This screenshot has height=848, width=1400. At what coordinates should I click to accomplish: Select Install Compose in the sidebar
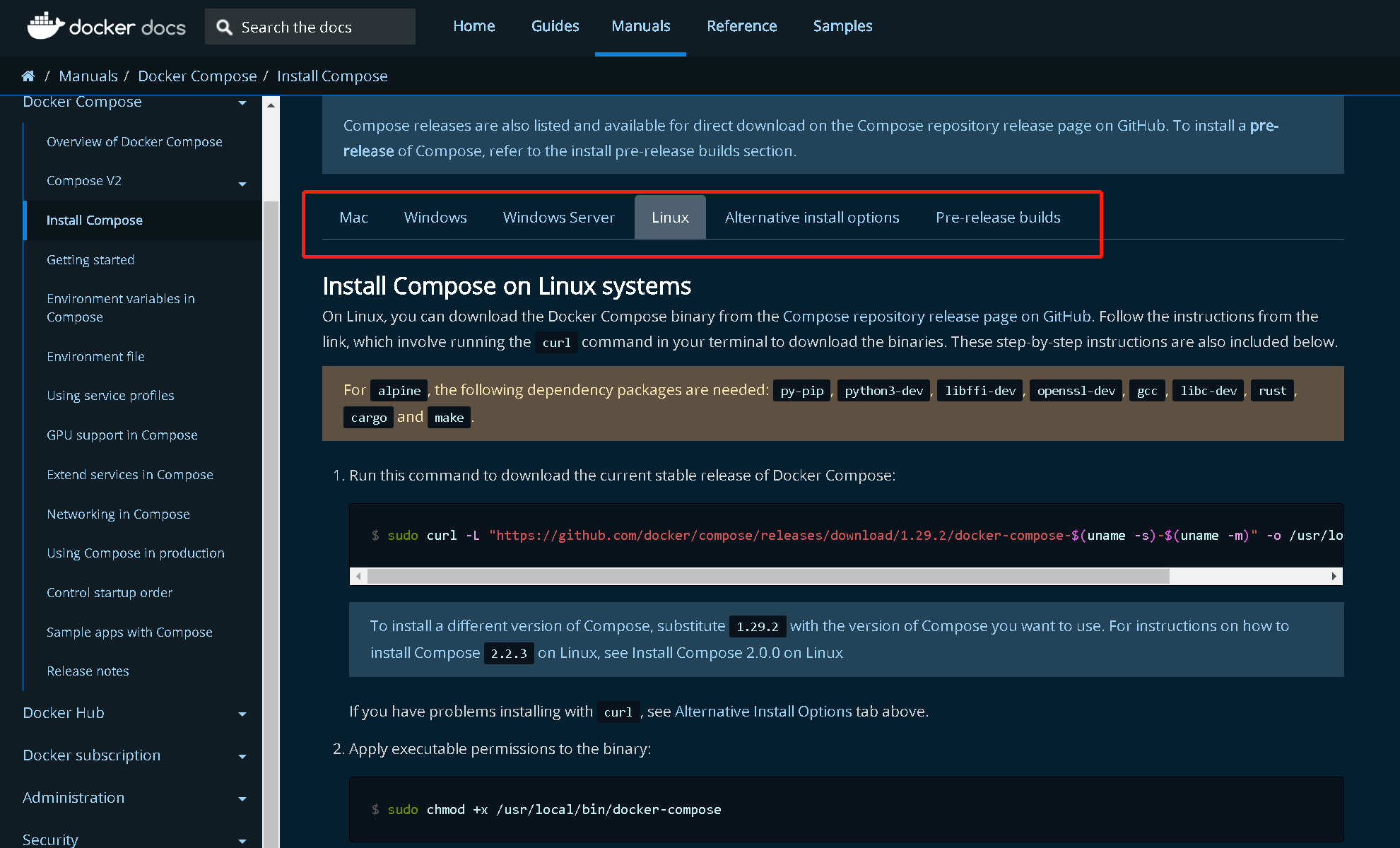pyautogui.click(x=94, y=220)
